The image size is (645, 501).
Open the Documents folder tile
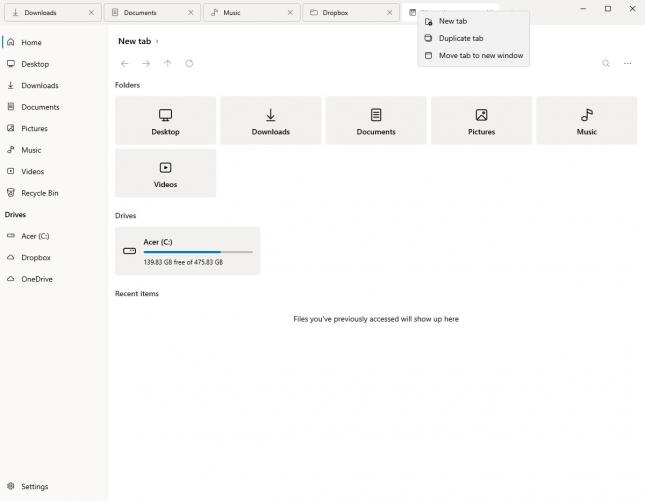(x=376, y=121)
